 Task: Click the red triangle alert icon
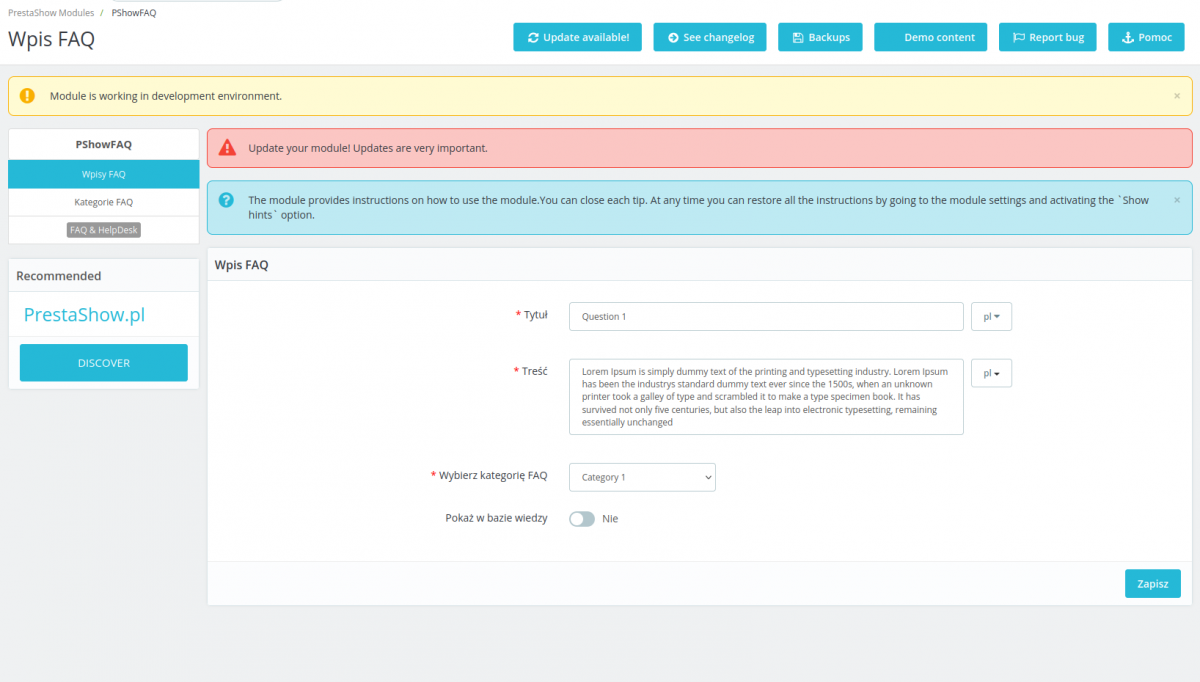coord(227,147)
